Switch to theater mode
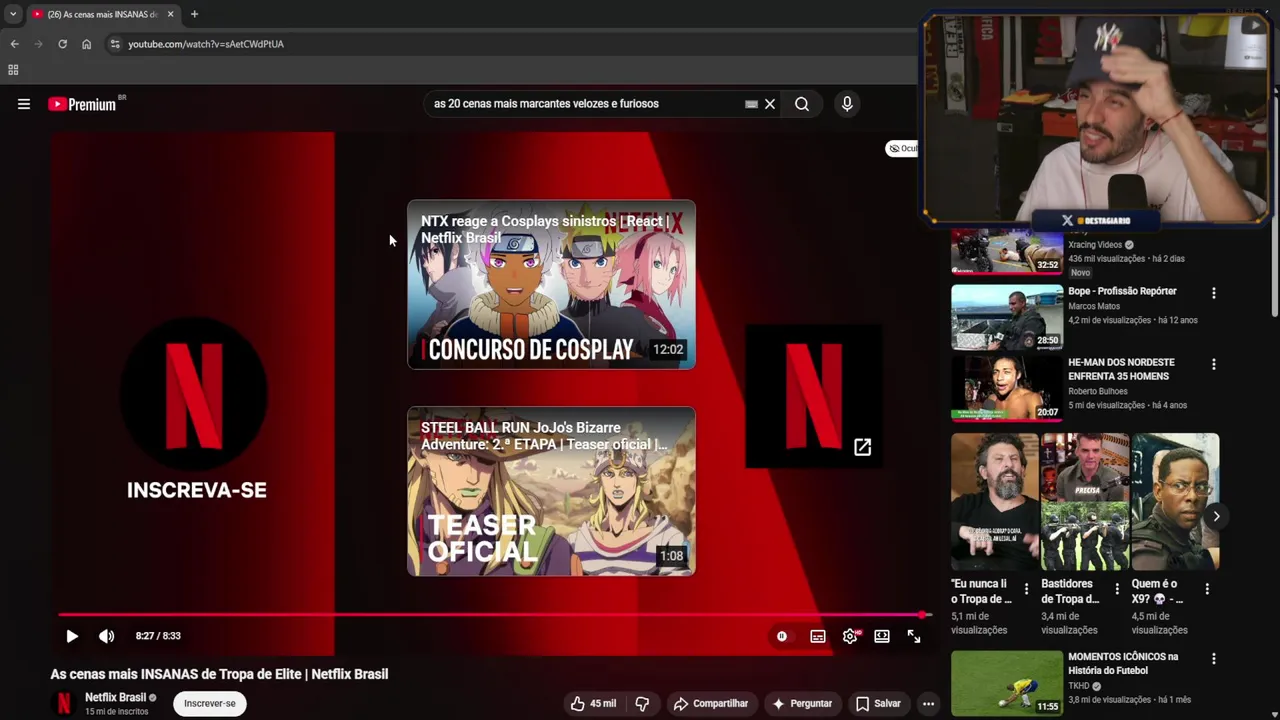Image resolution: width=1280 pixels, height=720 pixels. [x=882, y=636]
